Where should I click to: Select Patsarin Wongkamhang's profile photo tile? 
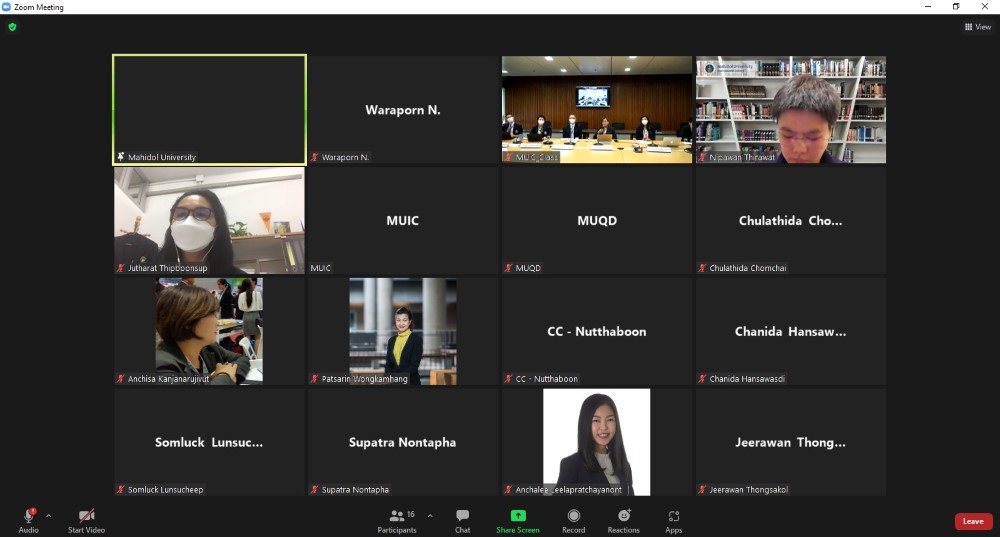(x=403, y=331)
